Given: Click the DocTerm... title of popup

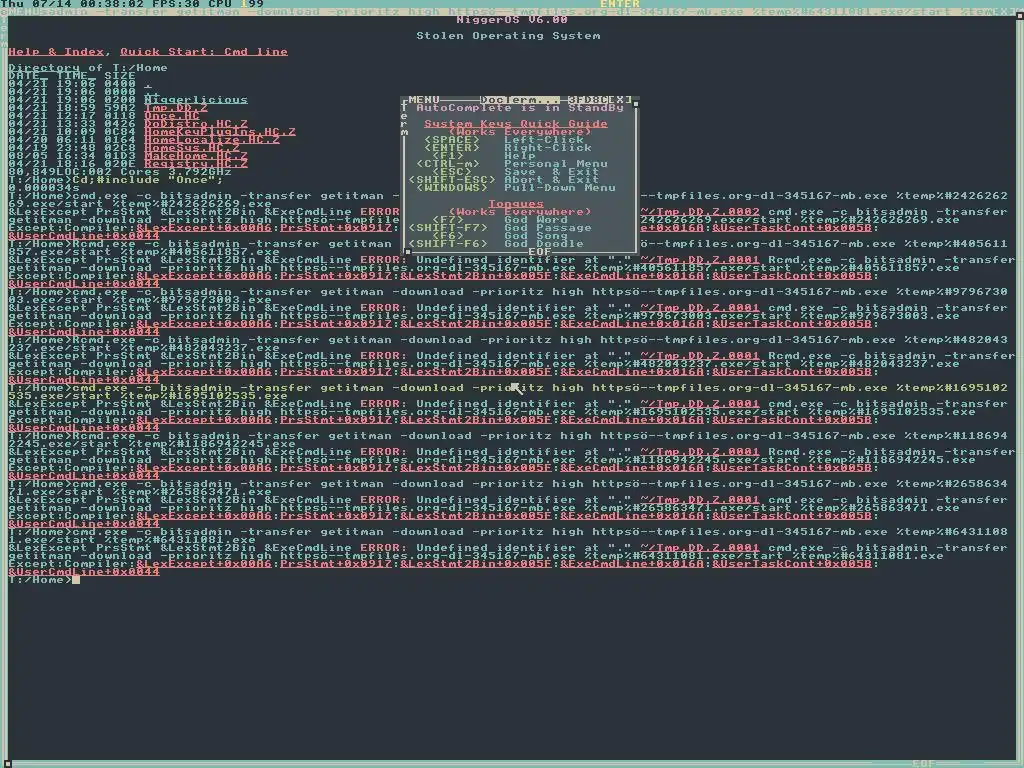Looking at the screenshot, I should pos(520,100).
